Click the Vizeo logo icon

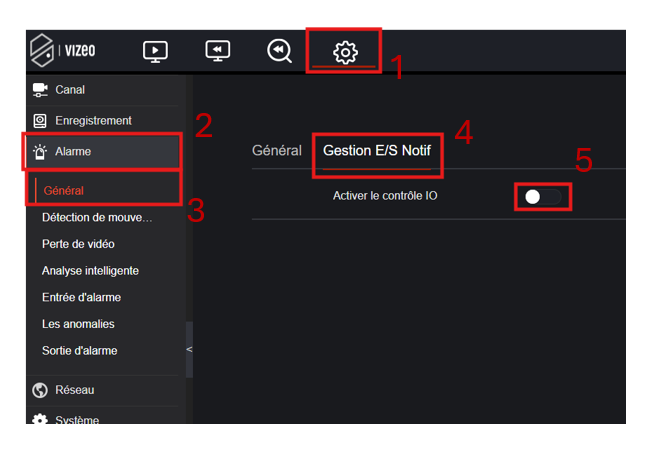[43, 51]
